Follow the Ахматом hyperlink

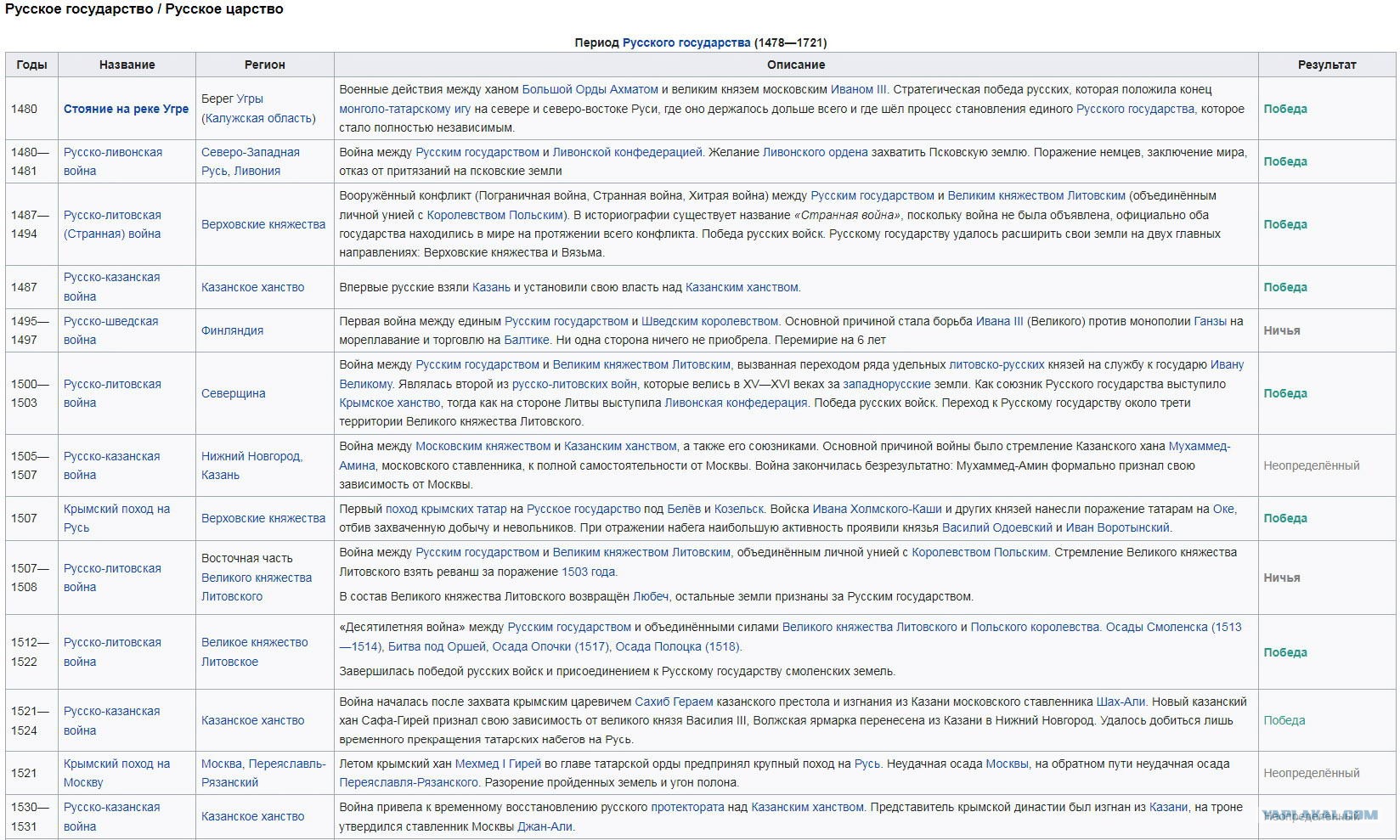(x=633, y=89)
